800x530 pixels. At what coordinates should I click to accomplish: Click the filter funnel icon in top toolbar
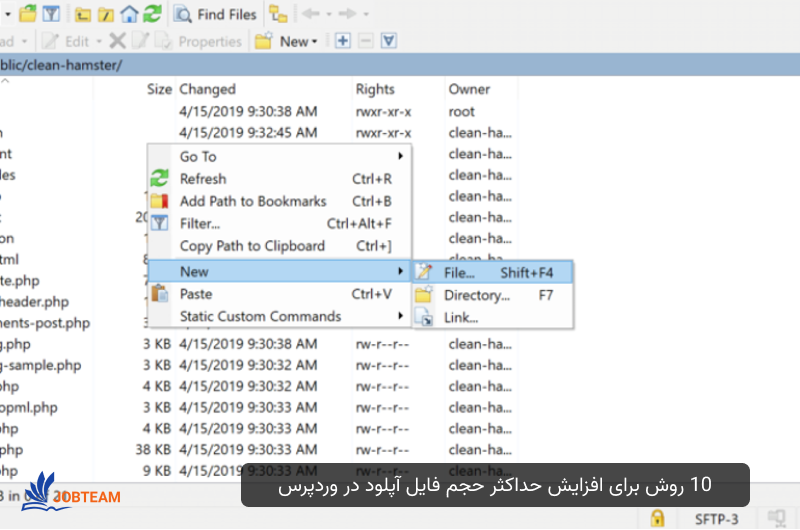[51, 14]
